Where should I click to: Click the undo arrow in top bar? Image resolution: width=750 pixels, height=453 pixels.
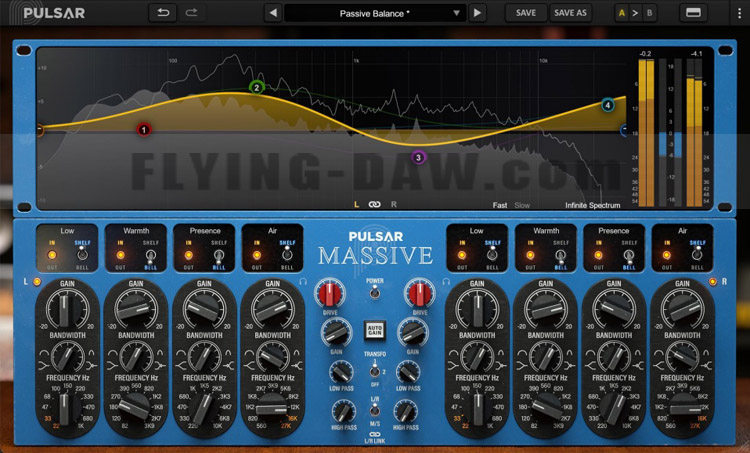(163, 13)
